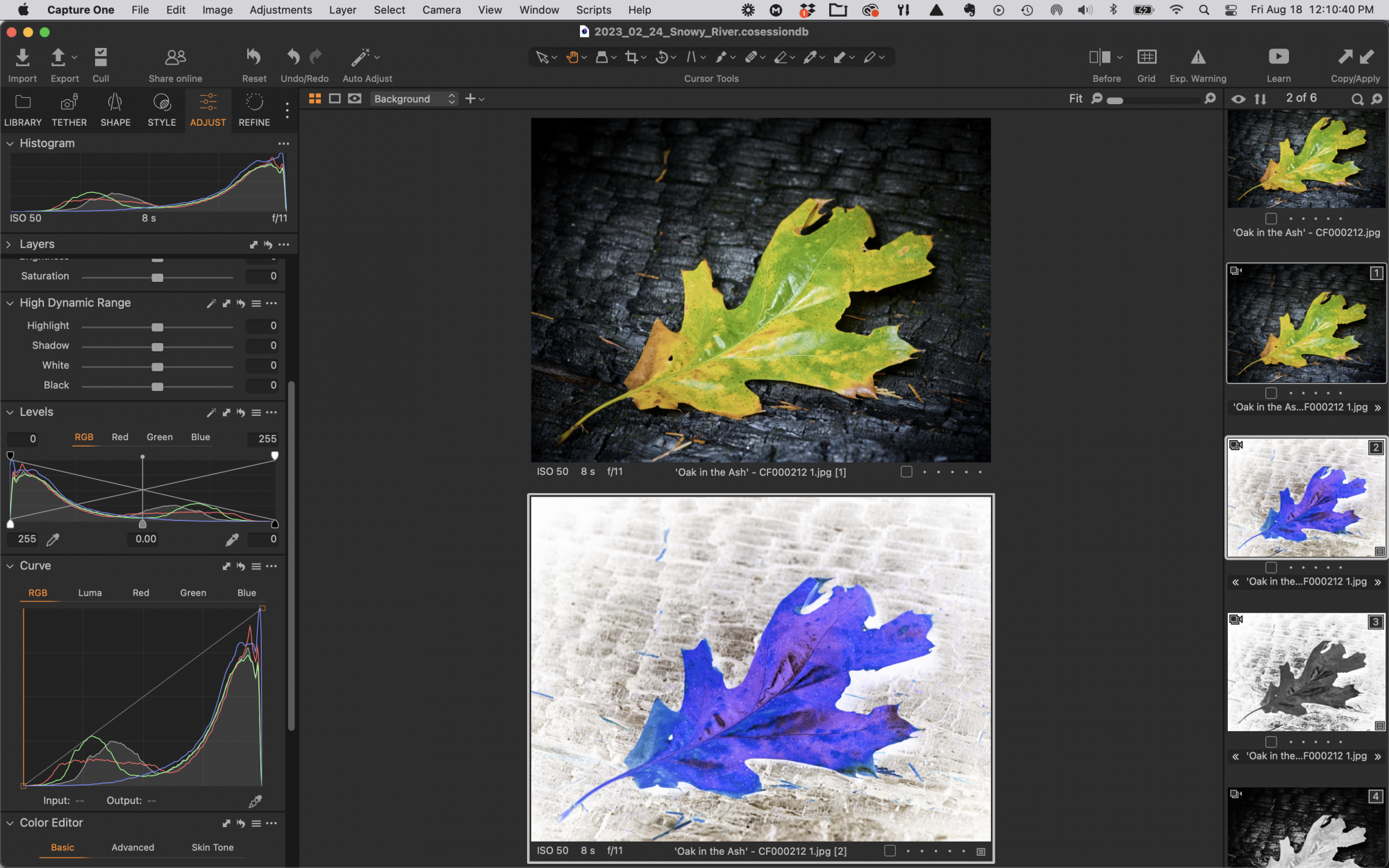
Task: Select the Luma curve tab
Action: 90,593
